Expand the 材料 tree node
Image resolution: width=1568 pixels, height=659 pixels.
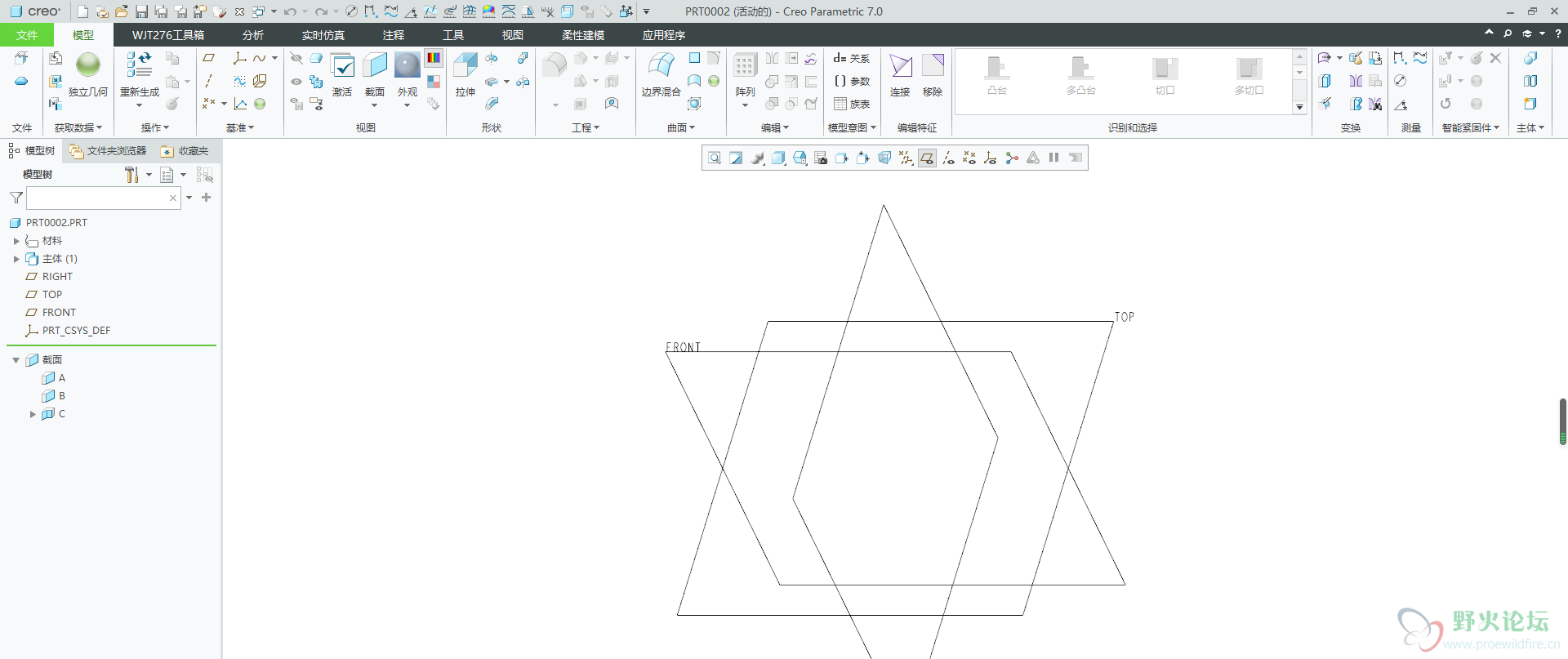tap(16, 241)
